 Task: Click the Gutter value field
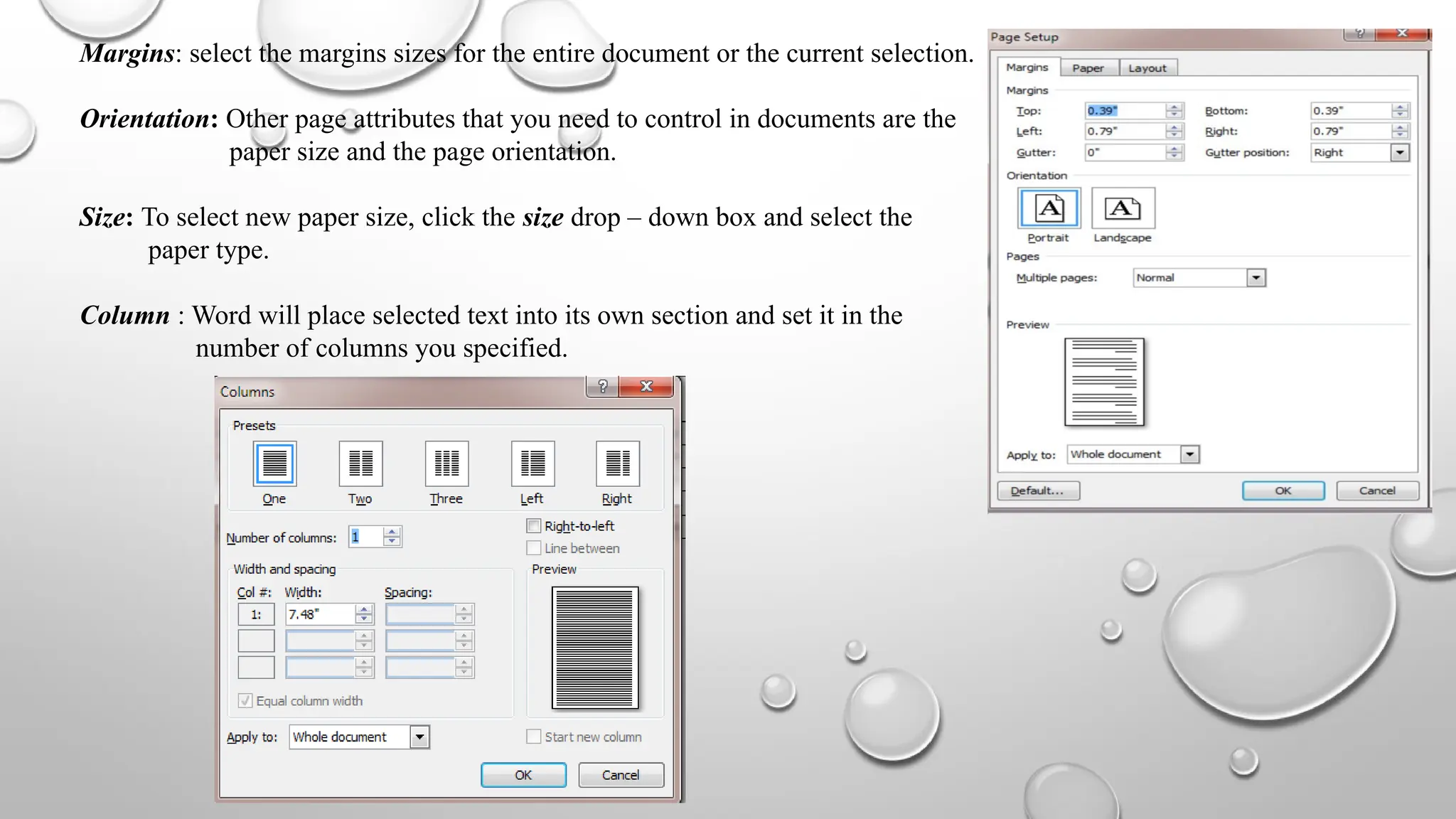pyautogui.click(x=1125, y=152)
